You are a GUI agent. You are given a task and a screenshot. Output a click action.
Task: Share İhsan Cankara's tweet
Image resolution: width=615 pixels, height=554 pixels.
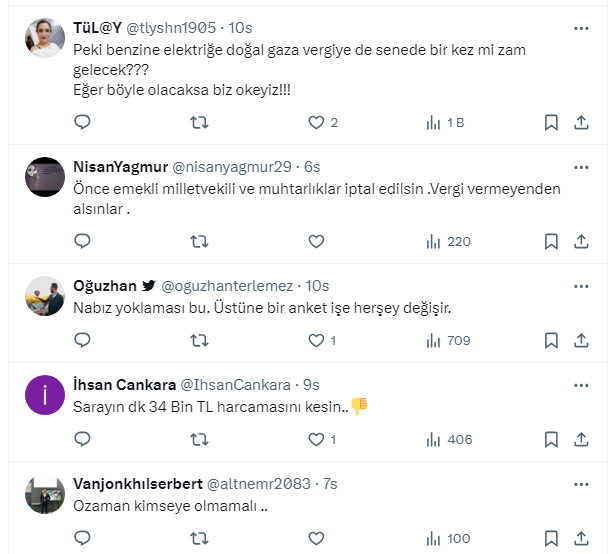pos(582,439)
